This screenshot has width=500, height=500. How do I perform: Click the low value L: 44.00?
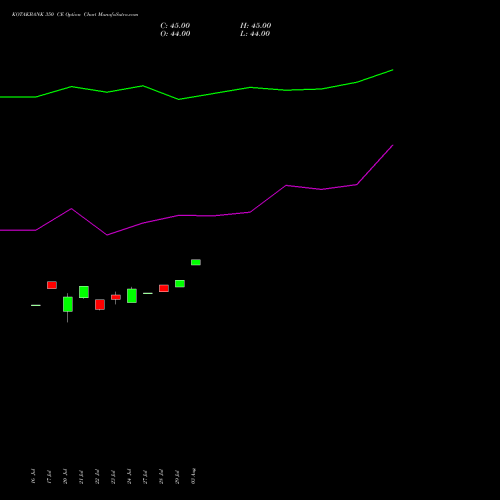[x=255, y=34]
